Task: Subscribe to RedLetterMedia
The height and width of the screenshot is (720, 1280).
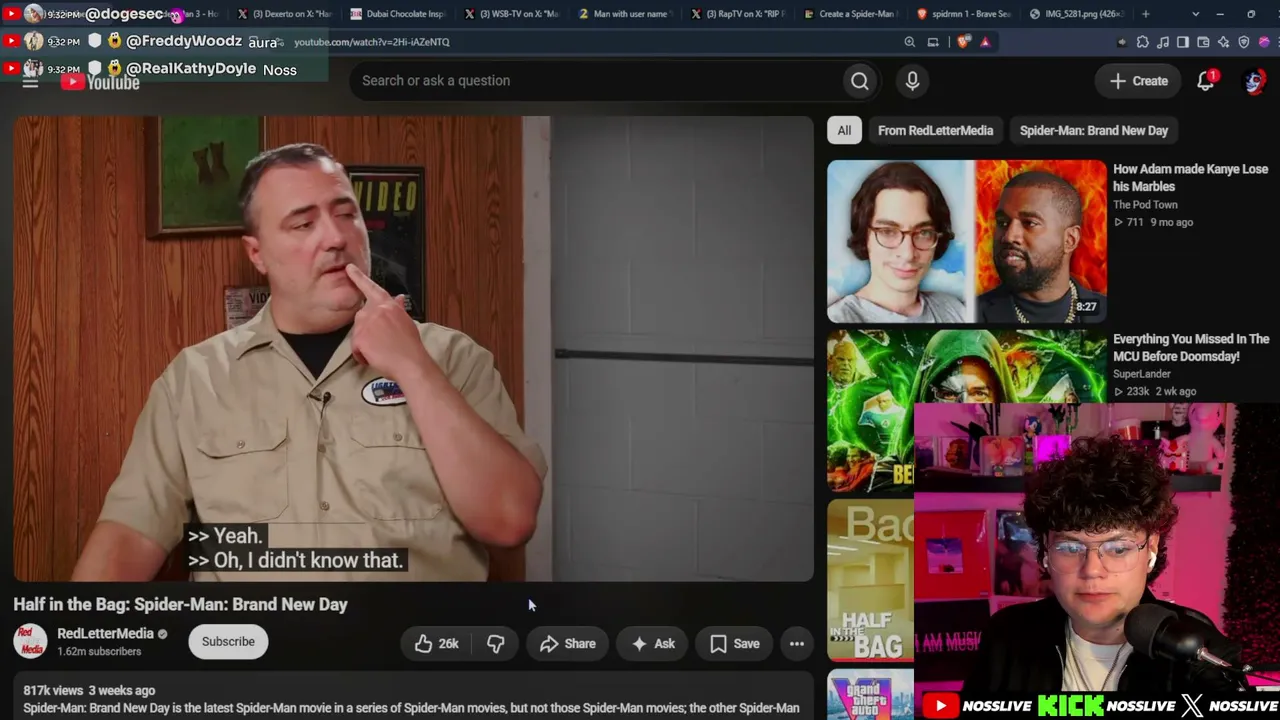Action: pyautogui.click(x=228, y=642)
